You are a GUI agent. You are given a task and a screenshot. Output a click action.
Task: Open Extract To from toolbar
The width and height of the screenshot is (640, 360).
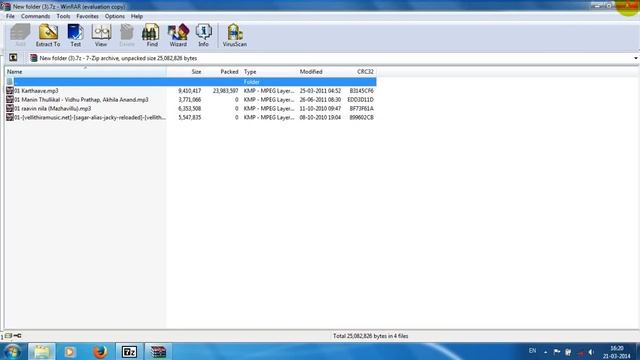[48, 35]
